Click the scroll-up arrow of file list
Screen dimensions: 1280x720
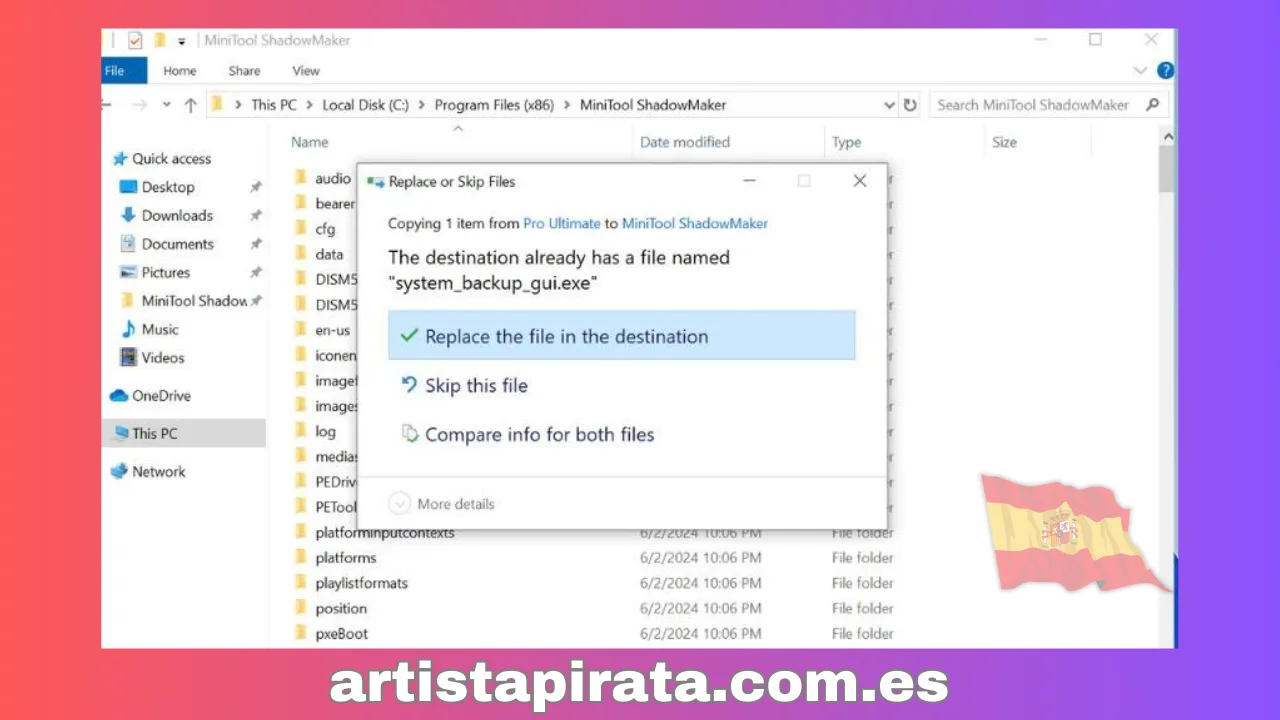pos(1167,138)
